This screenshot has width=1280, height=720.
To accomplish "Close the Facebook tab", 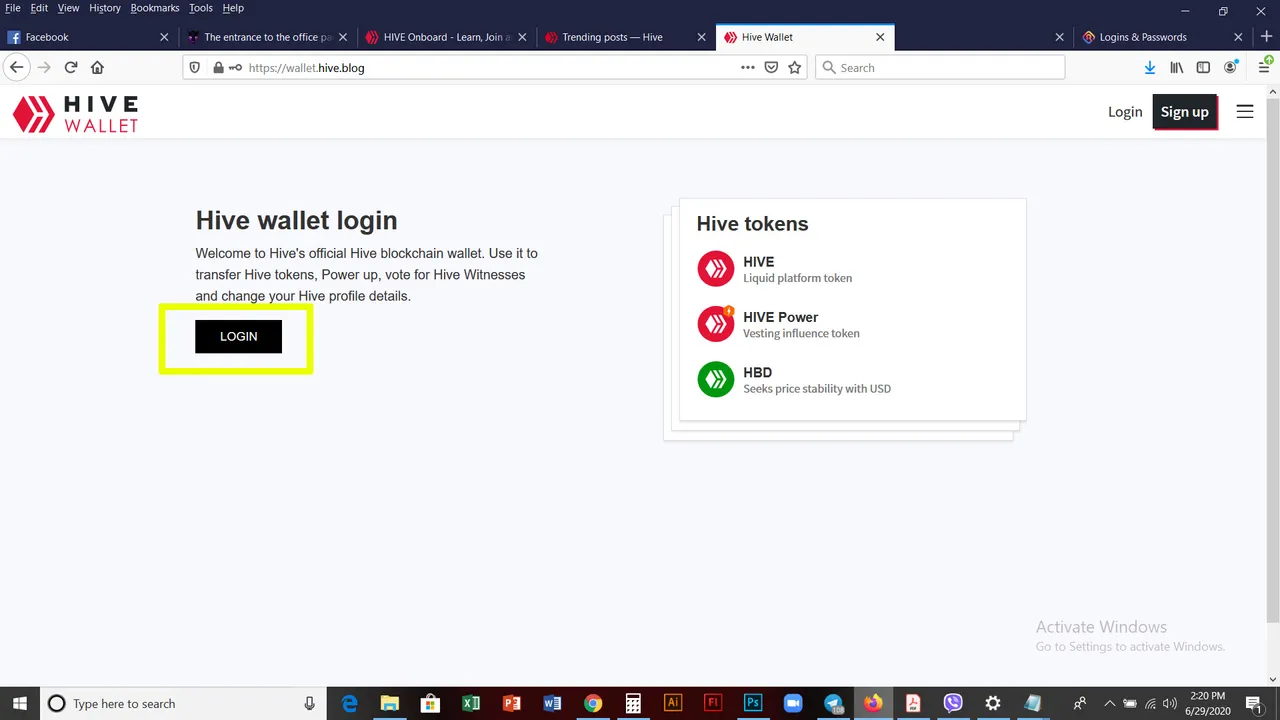I will pyautogui.click(x=164, y=37).
